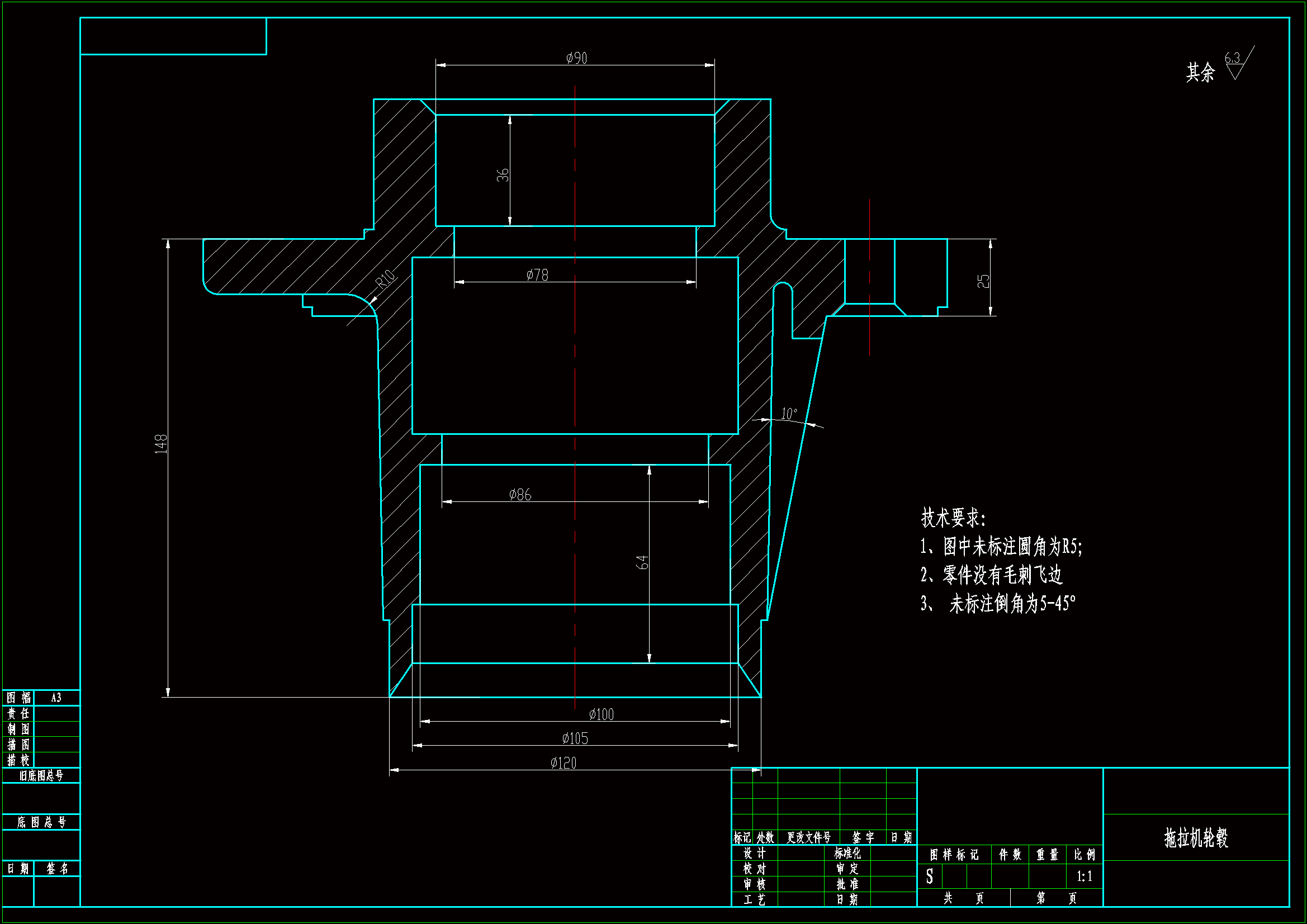Select the ø78 dimension label
This screenshot has width=1307, height=924.
(x=537, y=276)
